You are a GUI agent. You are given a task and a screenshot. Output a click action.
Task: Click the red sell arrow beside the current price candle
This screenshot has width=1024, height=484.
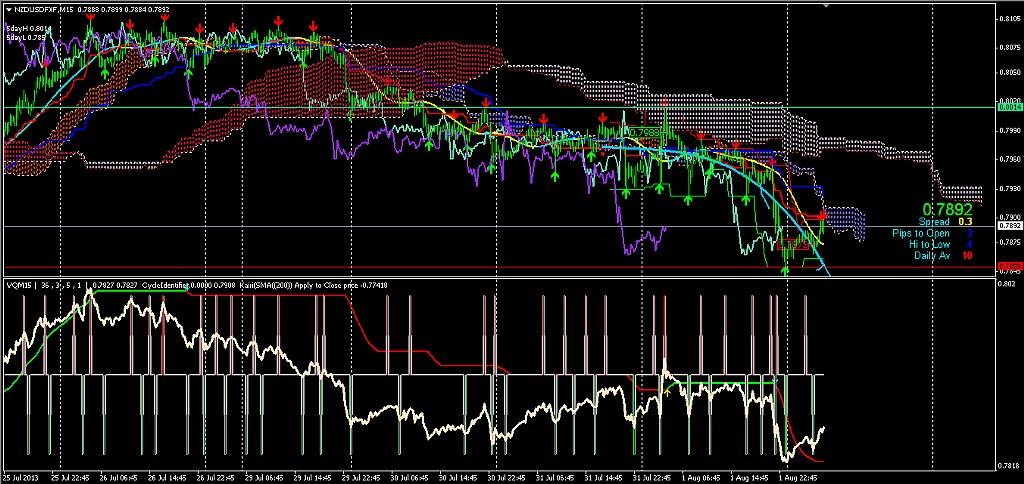pos(823,216)
